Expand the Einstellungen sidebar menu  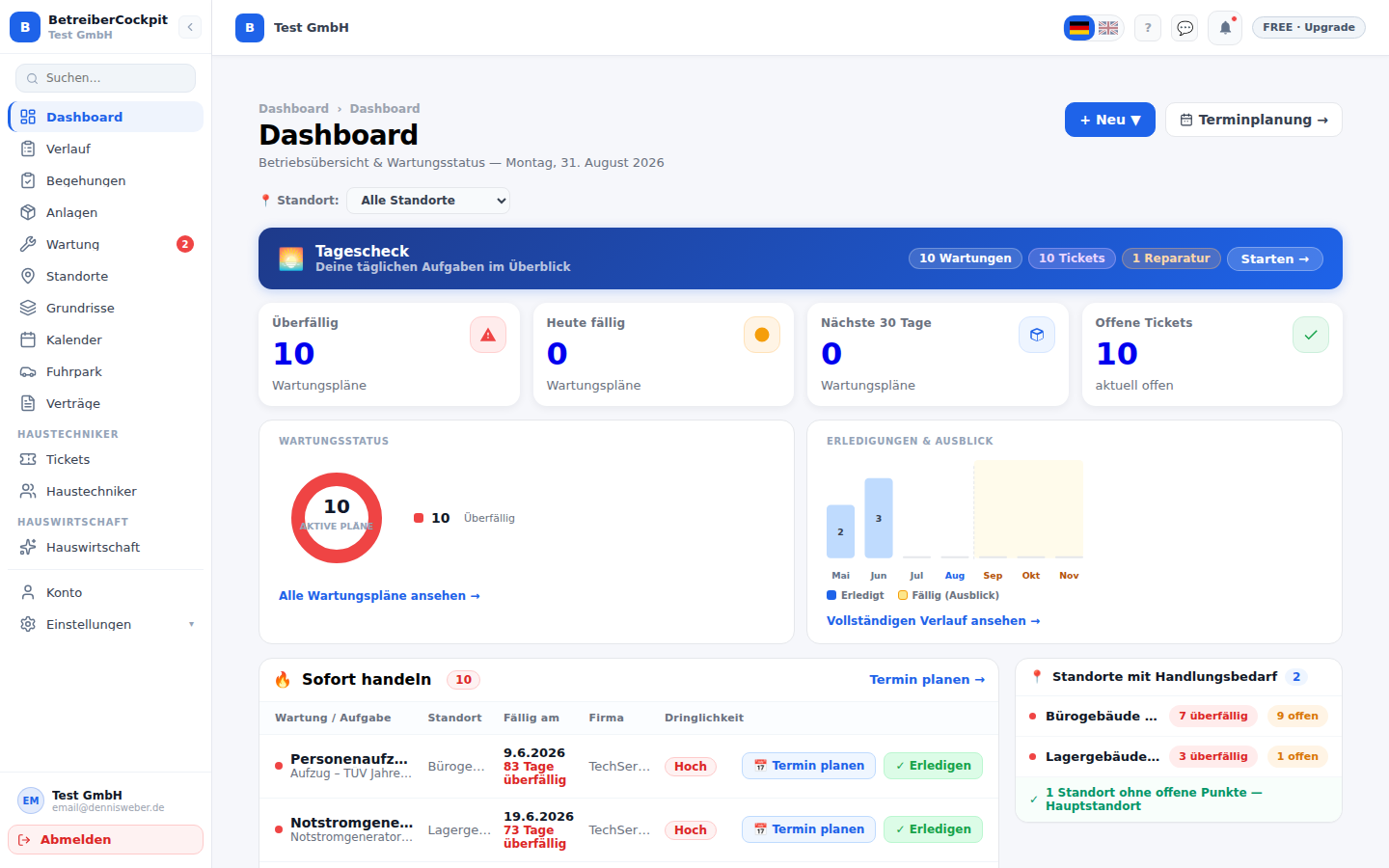(106, 624)
